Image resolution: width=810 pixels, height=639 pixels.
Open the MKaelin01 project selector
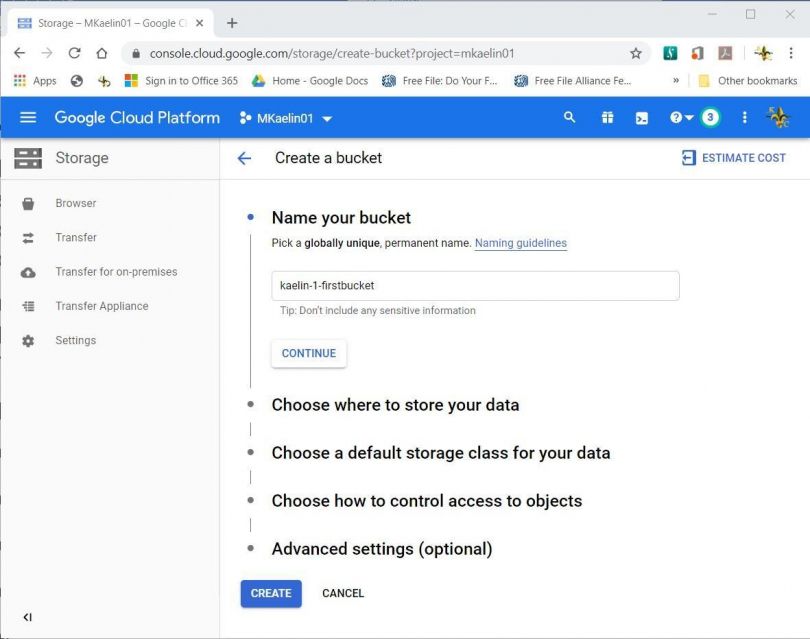click(287, 117)
